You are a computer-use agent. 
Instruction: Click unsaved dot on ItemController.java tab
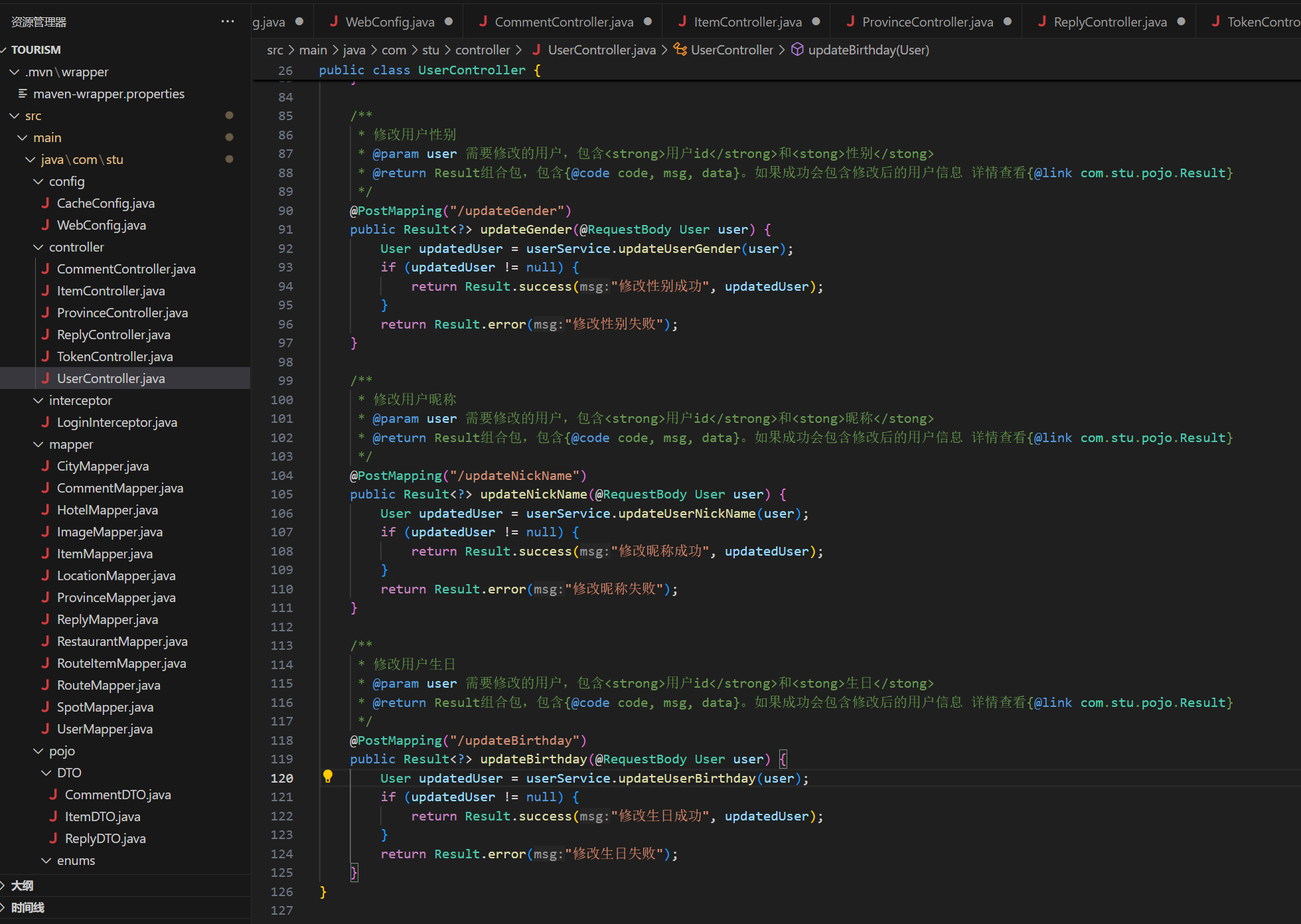click(816, 22)
